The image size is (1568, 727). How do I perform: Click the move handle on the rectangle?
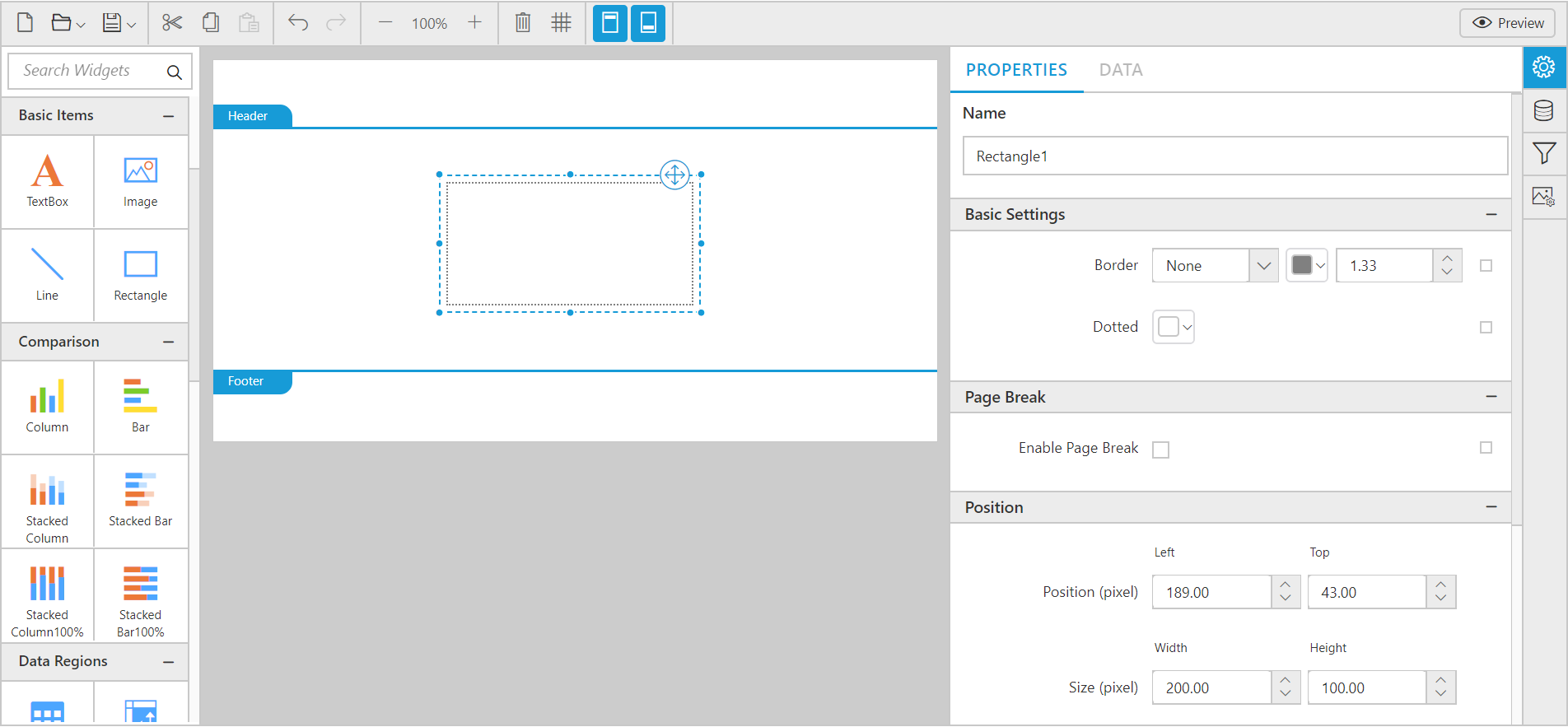[x=675, y=175]
